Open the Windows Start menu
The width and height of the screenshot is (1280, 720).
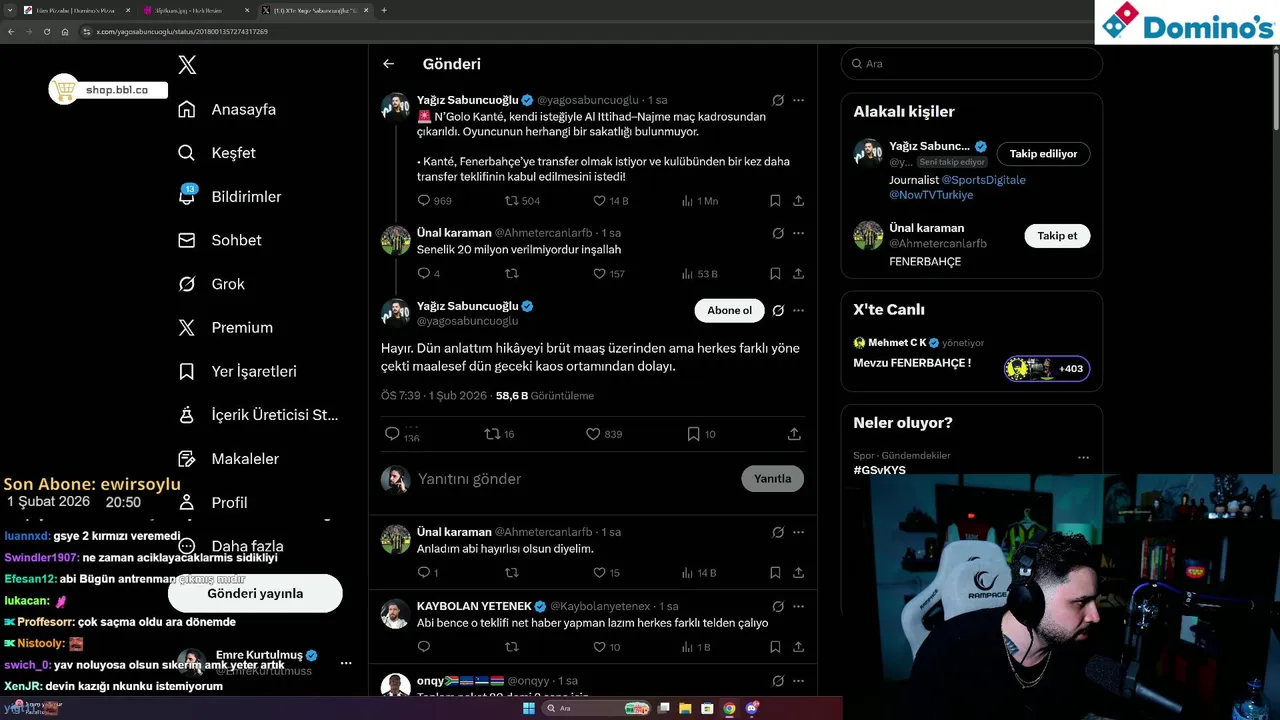(x=529, y=708)
